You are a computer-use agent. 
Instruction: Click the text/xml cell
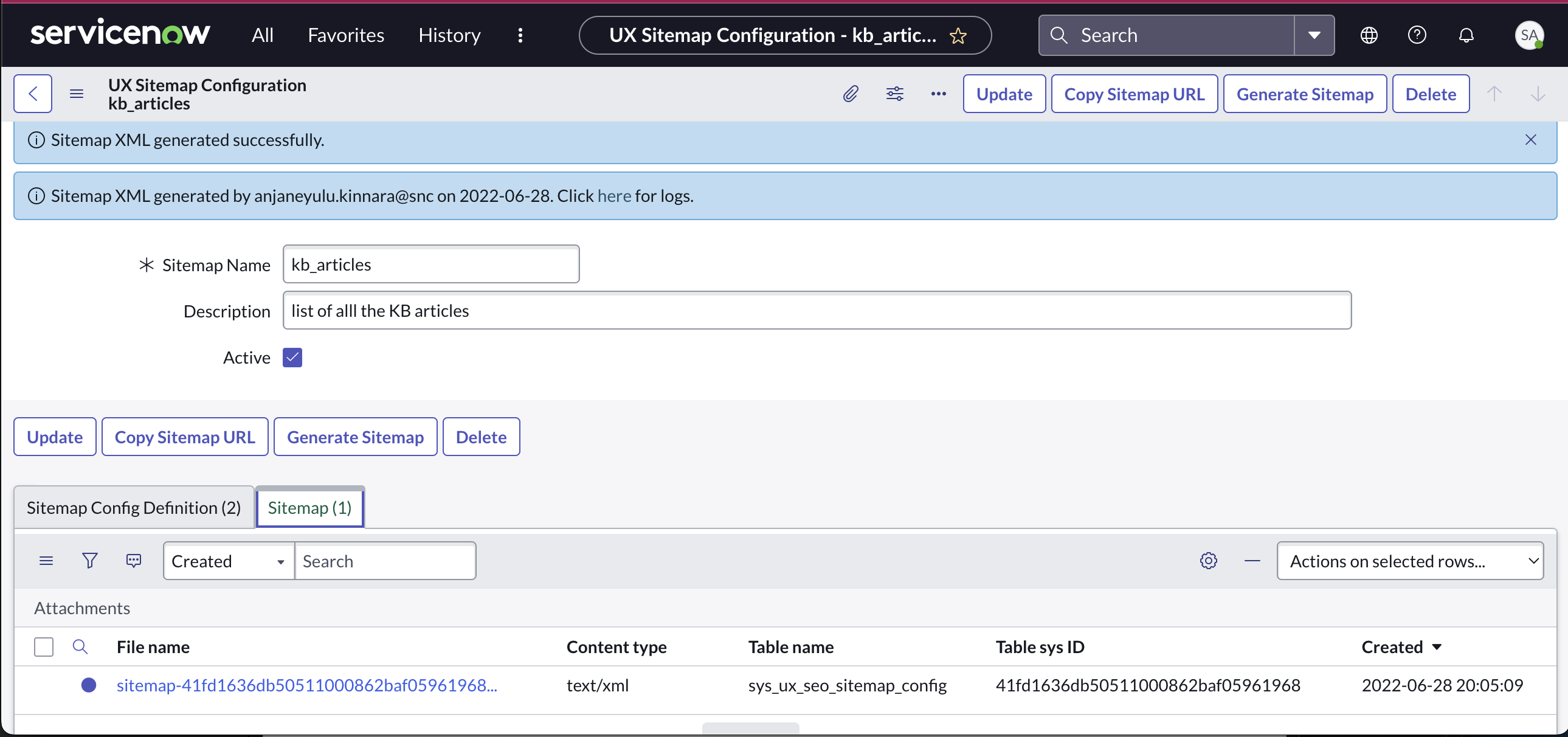click(x=597, y=685)
